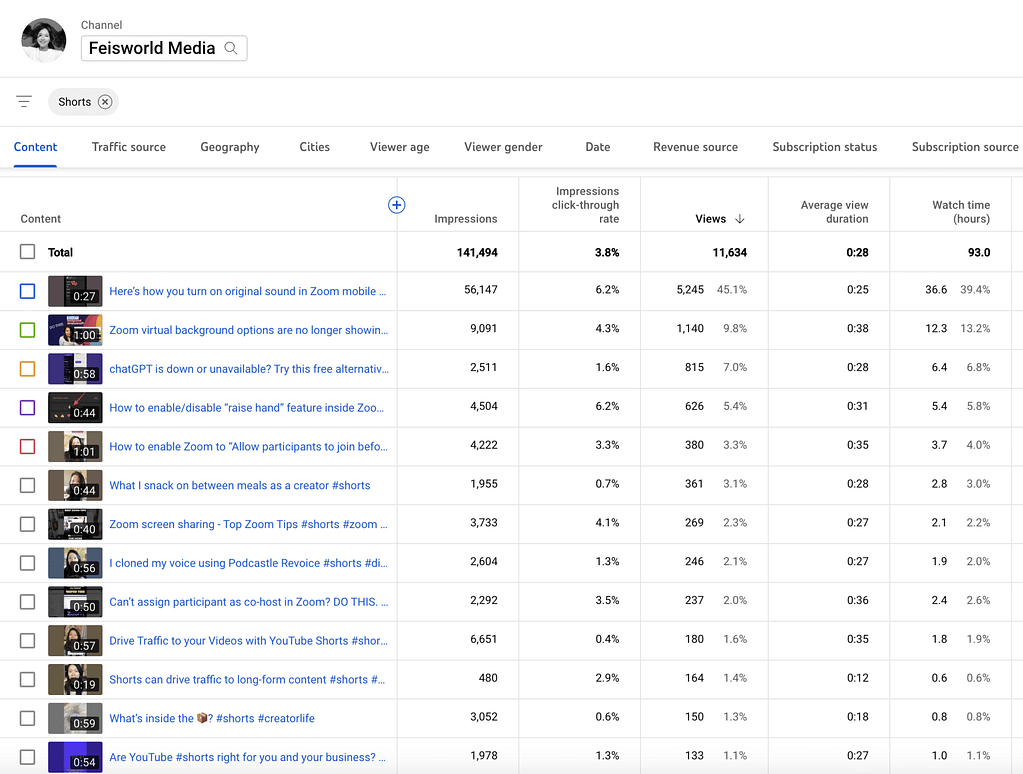Open the Viewer age tab

[x=399, y=147]
